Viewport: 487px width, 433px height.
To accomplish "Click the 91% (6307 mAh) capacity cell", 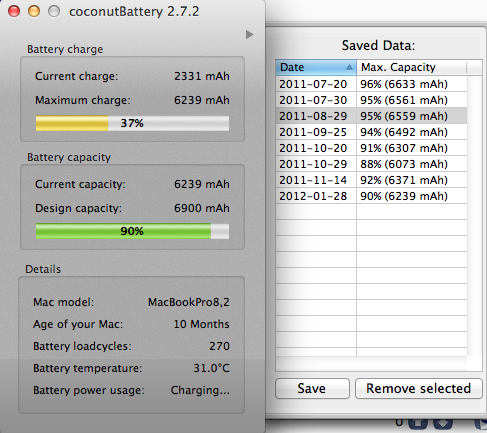I will click(x=412, y=148).
